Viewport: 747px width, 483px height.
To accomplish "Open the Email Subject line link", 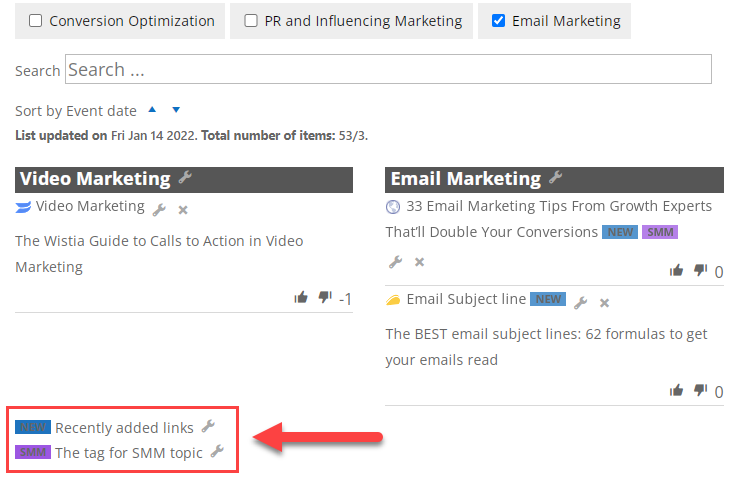I will [466, 299].
